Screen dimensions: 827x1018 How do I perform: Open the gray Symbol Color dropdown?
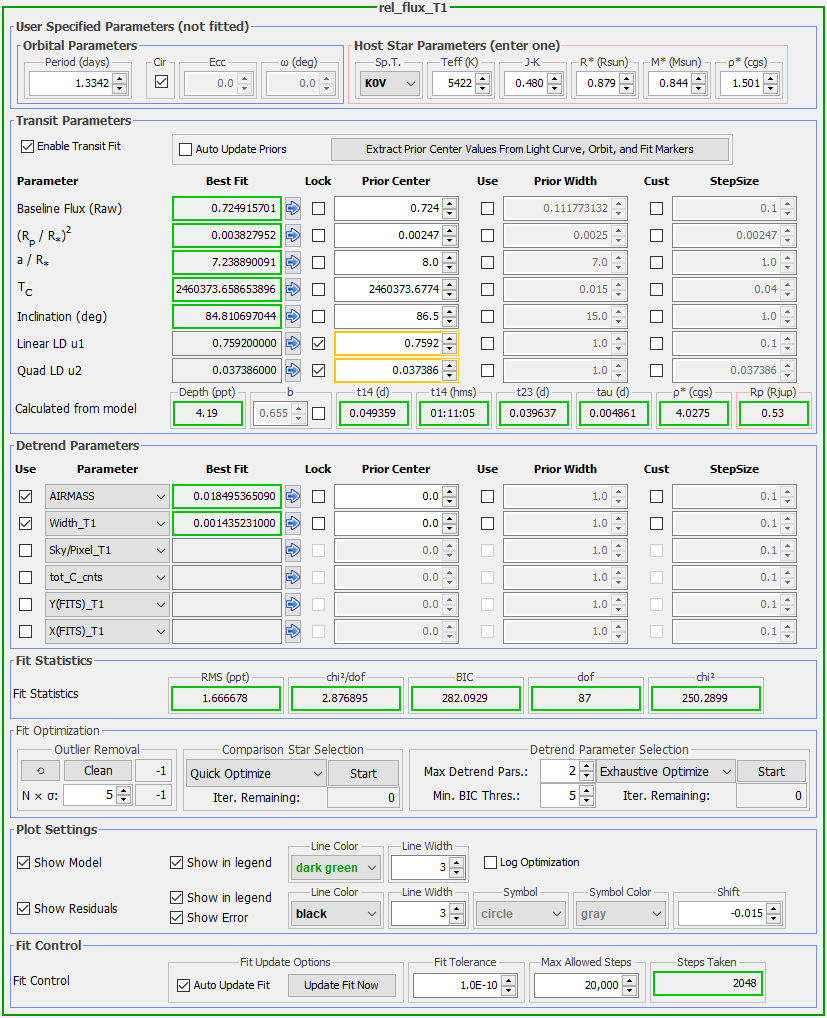(621, 913)
